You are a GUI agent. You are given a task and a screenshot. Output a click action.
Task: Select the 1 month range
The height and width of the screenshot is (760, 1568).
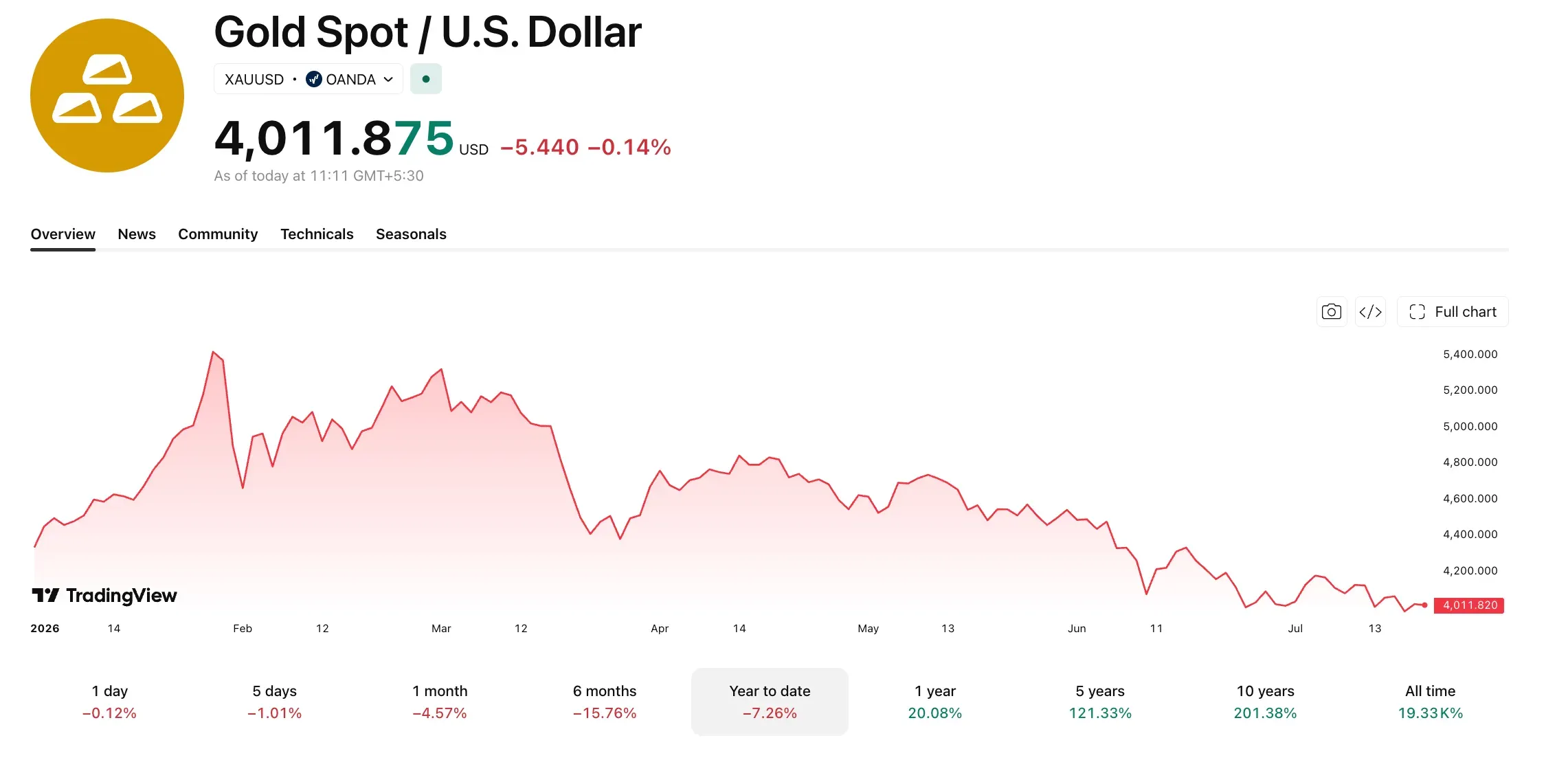coord(440,702)
